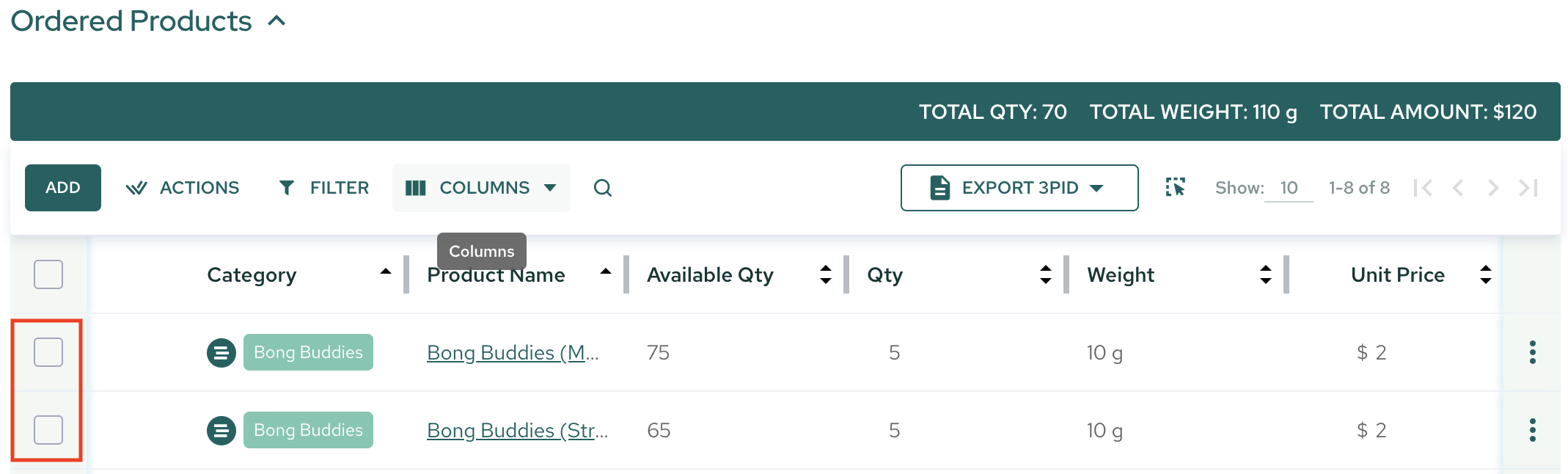Image resolution: width=1568 pixels, height=474 pixels.
Task: Go to next page arrow
Action: [x=1493, y=188]
